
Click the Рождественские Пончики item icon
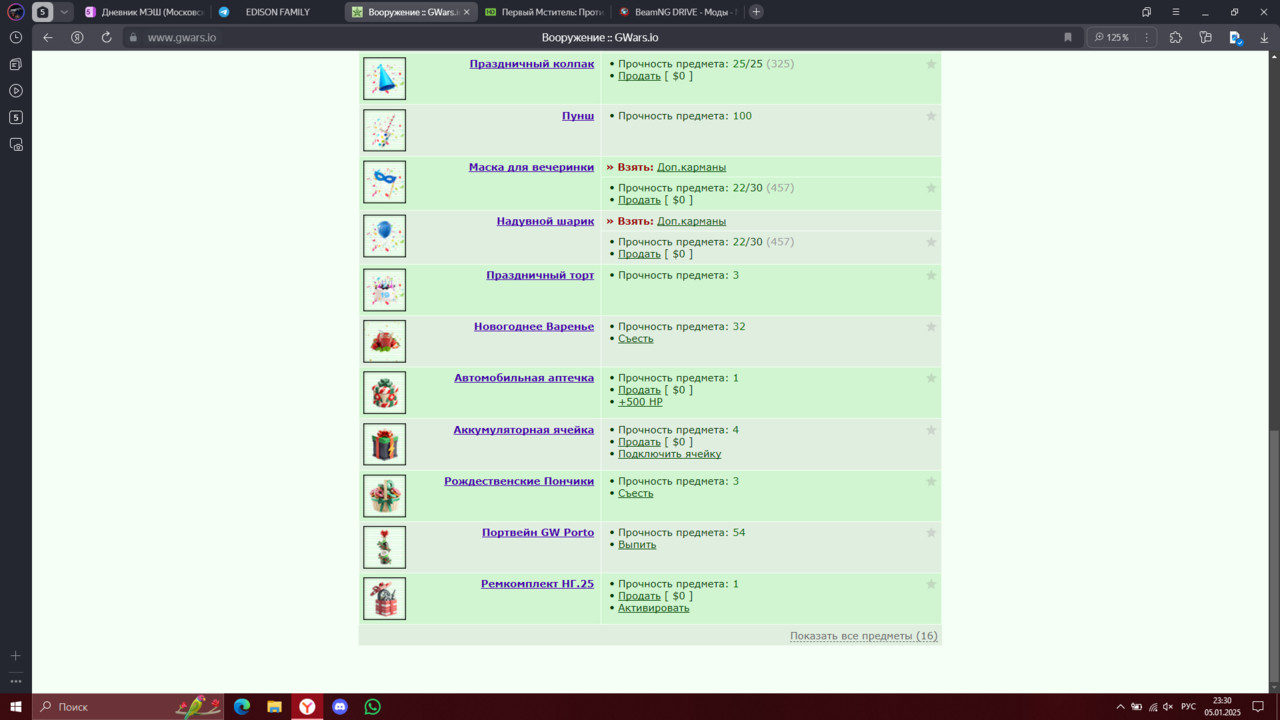(384, 496)
